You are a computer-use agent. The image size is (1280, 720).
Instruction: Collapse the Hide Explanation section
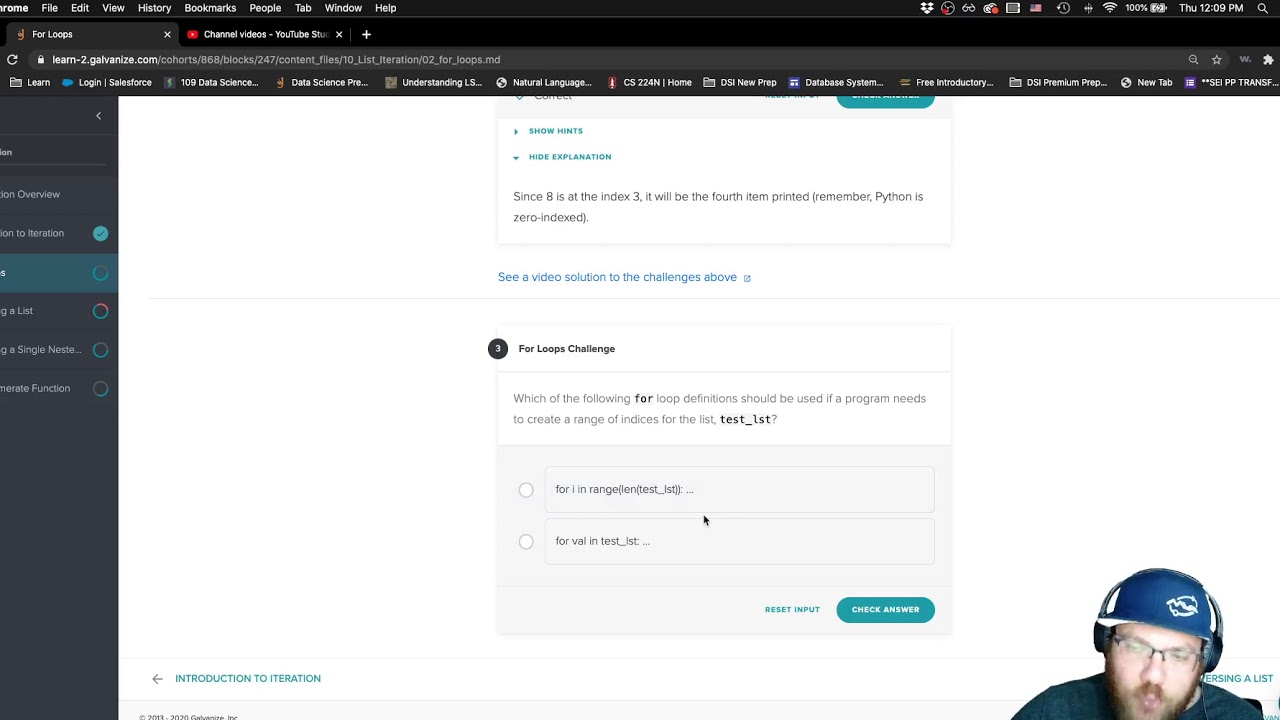pos(562,157)
